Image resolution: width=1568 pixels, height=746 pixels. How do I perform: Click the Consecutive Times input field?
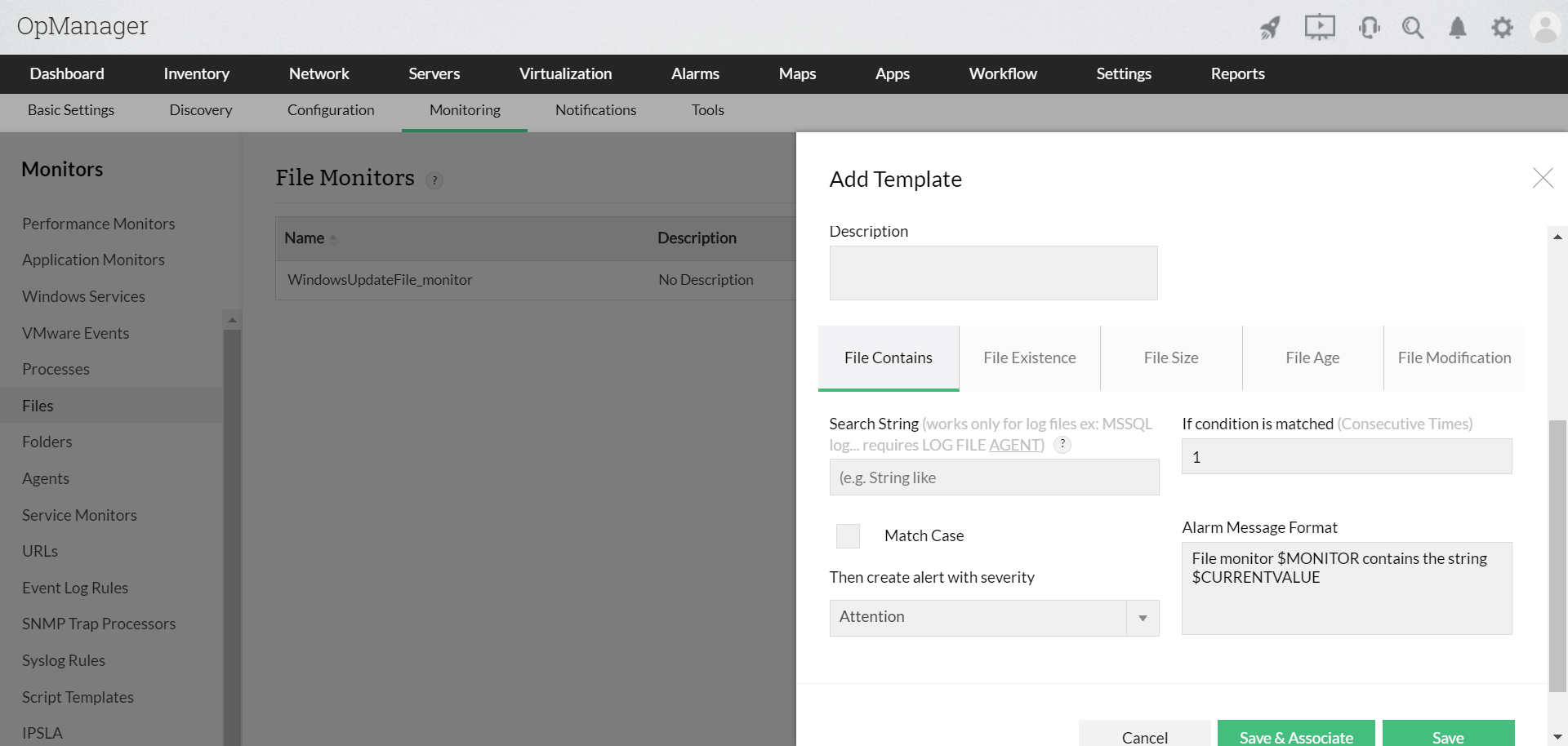(x=1347, y=456)
